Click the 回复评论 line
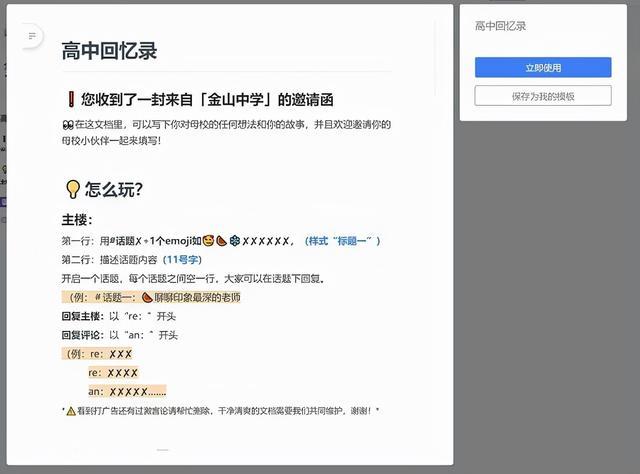The image size is (640, 474). [120, 335]
